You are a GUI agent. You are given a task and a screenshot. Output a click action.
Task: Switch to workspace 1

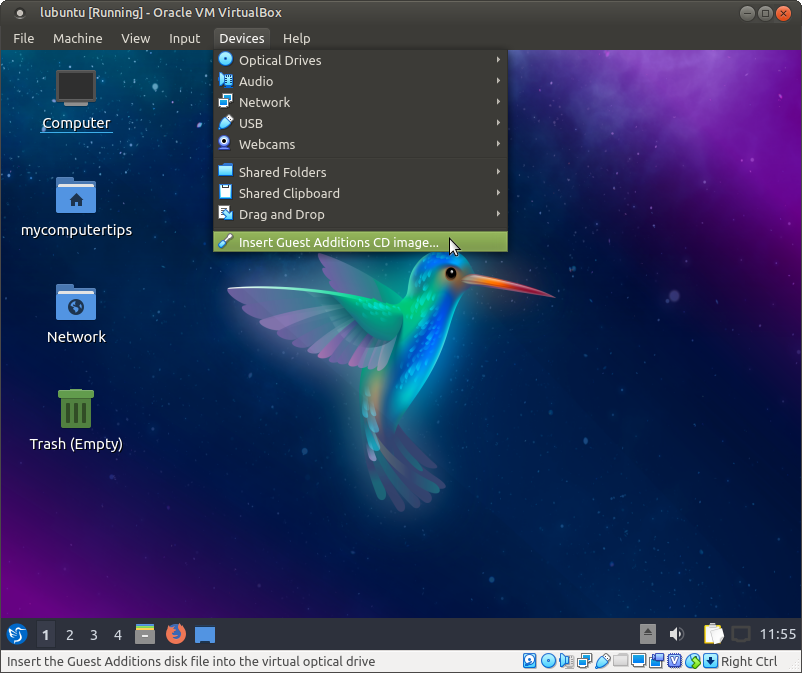46,635
